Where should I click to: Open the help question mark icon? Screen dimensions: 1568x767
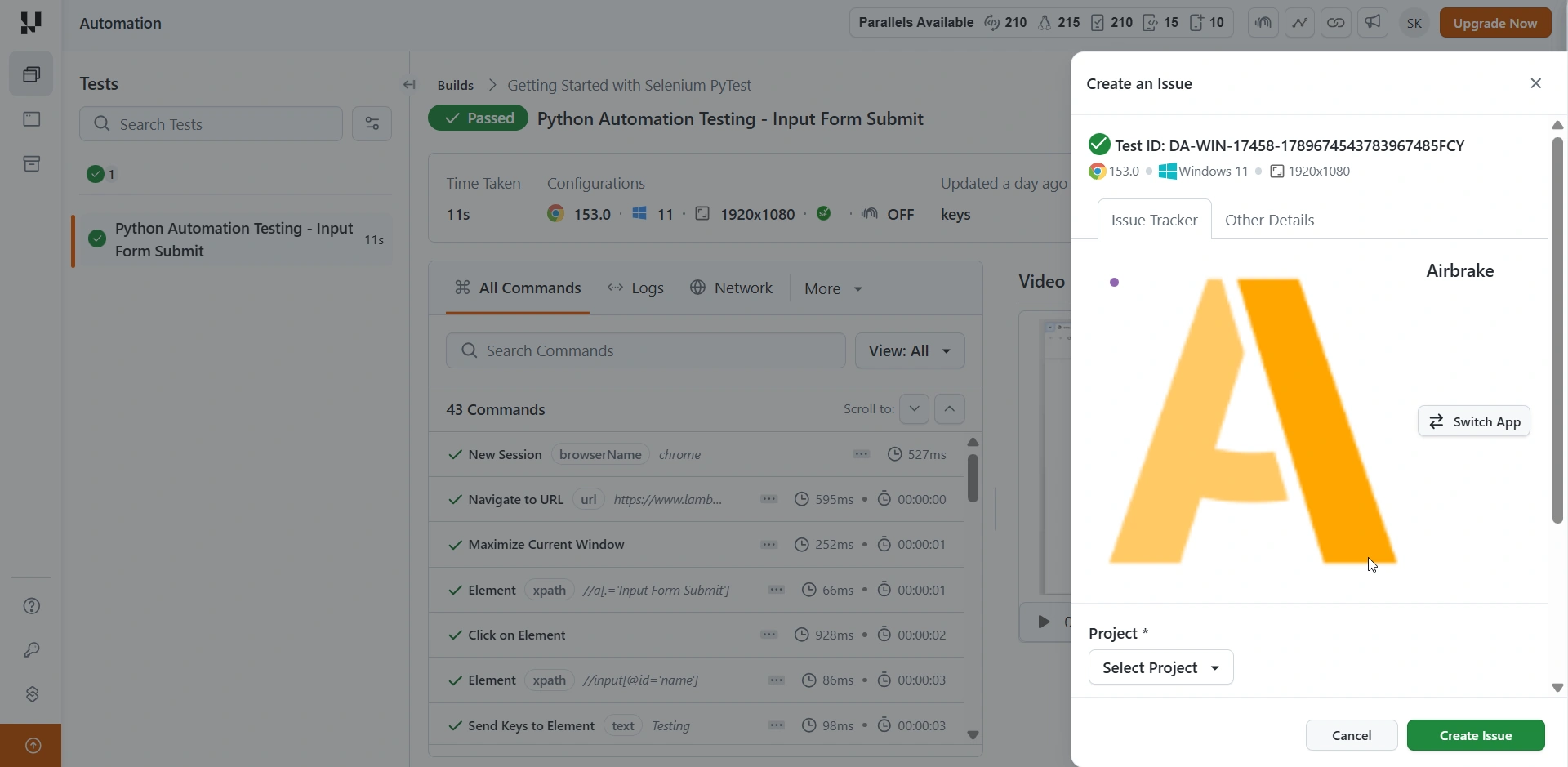pos(32,606)
